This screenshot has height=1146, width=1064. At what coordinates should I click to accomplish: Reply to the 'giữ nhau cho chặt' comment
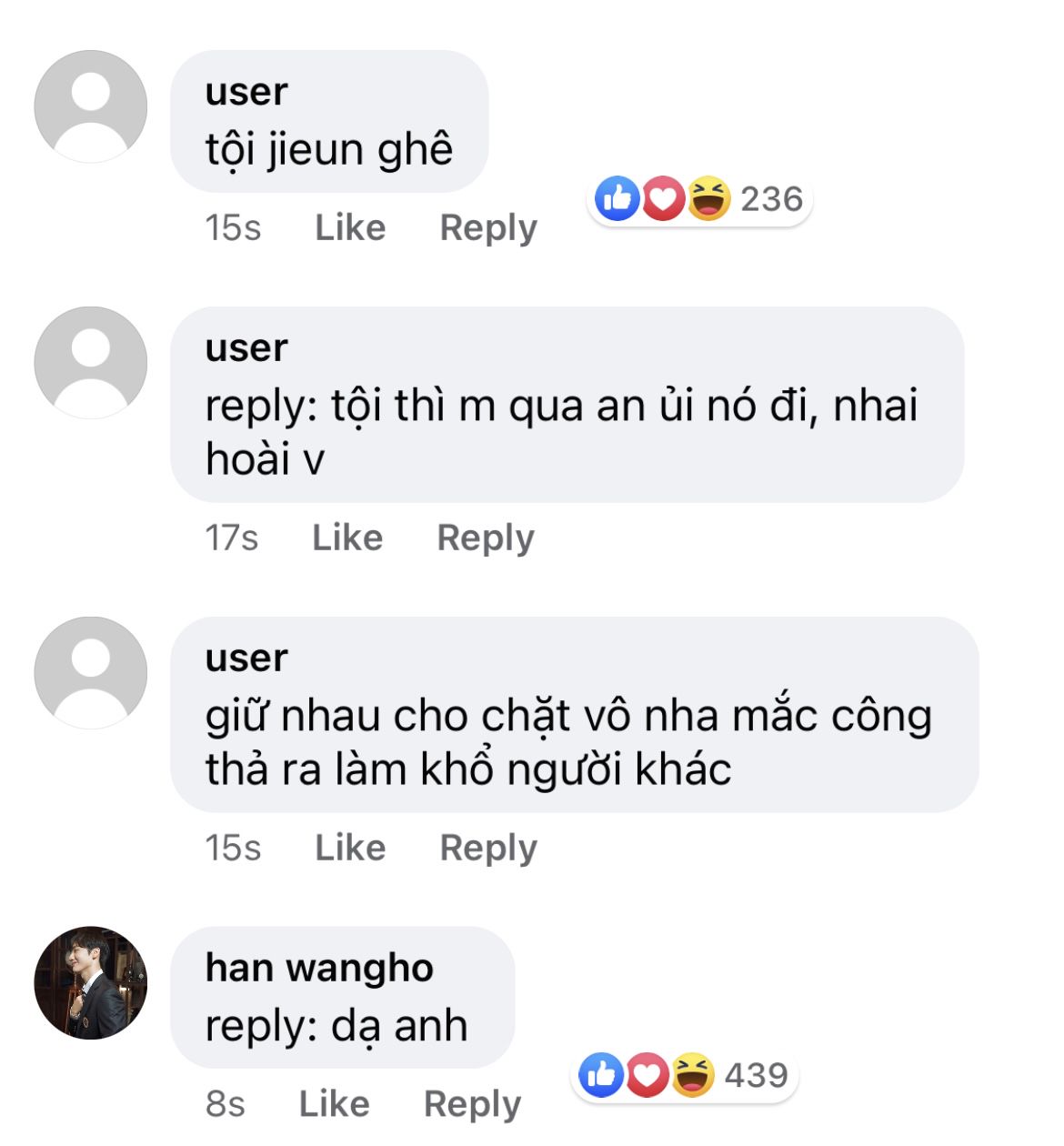pyautogui.click(x=488, y=849)
